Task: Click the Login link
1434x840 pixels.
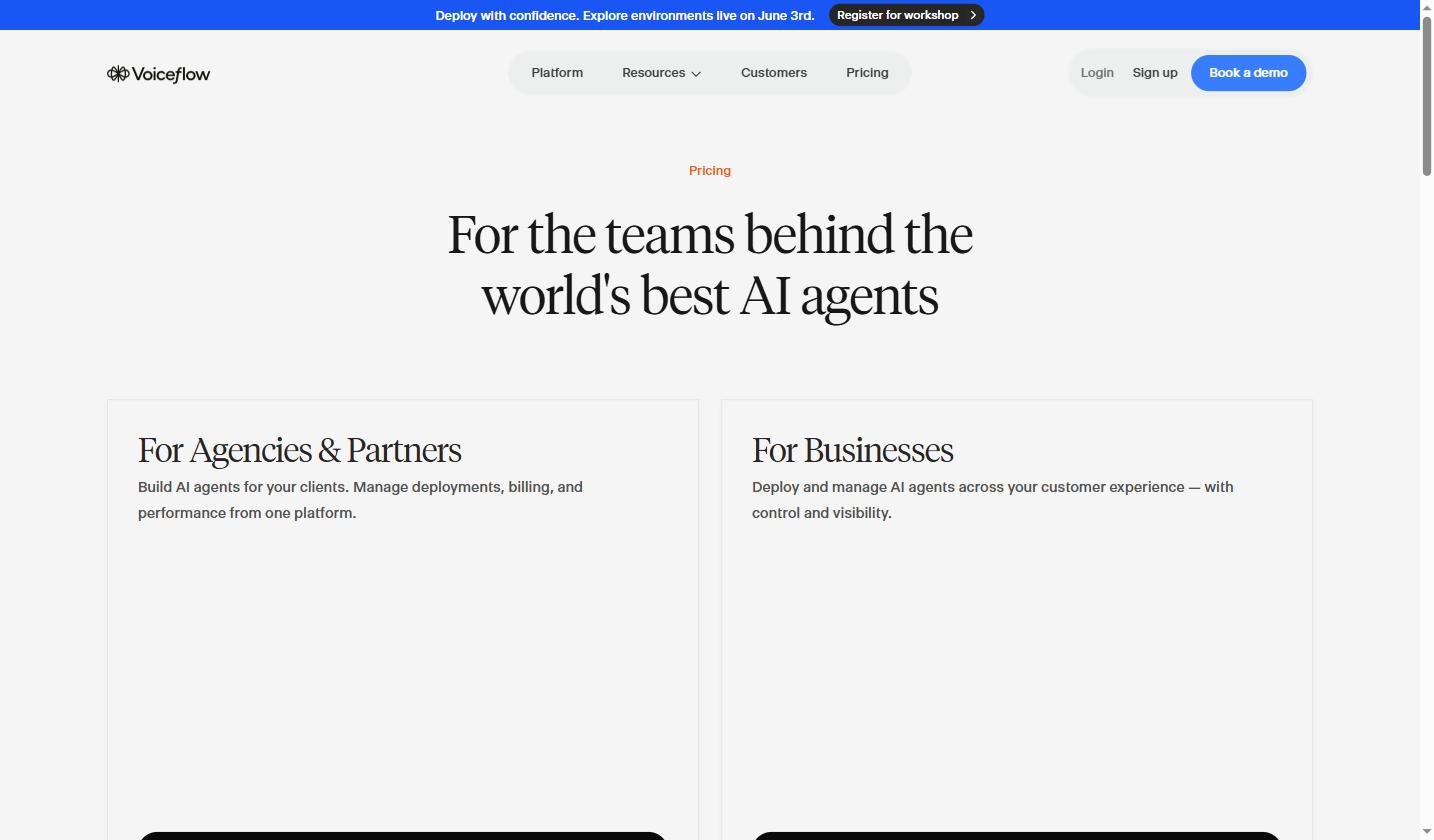Action: pyautogui.click(x=1097, y=73)
